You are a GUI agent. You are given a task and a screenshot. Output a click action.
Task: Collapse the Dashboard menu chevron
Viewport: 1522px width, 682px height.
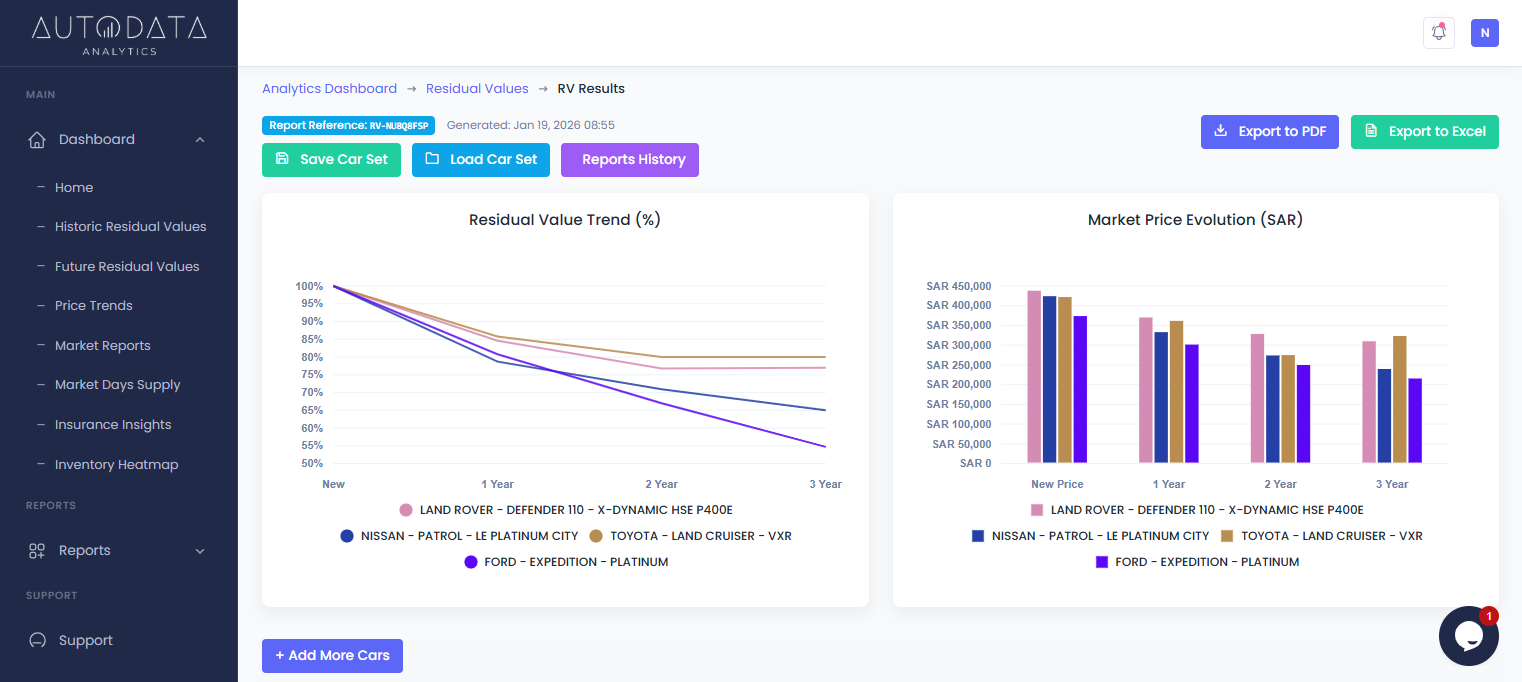click(x=200, y=140)
